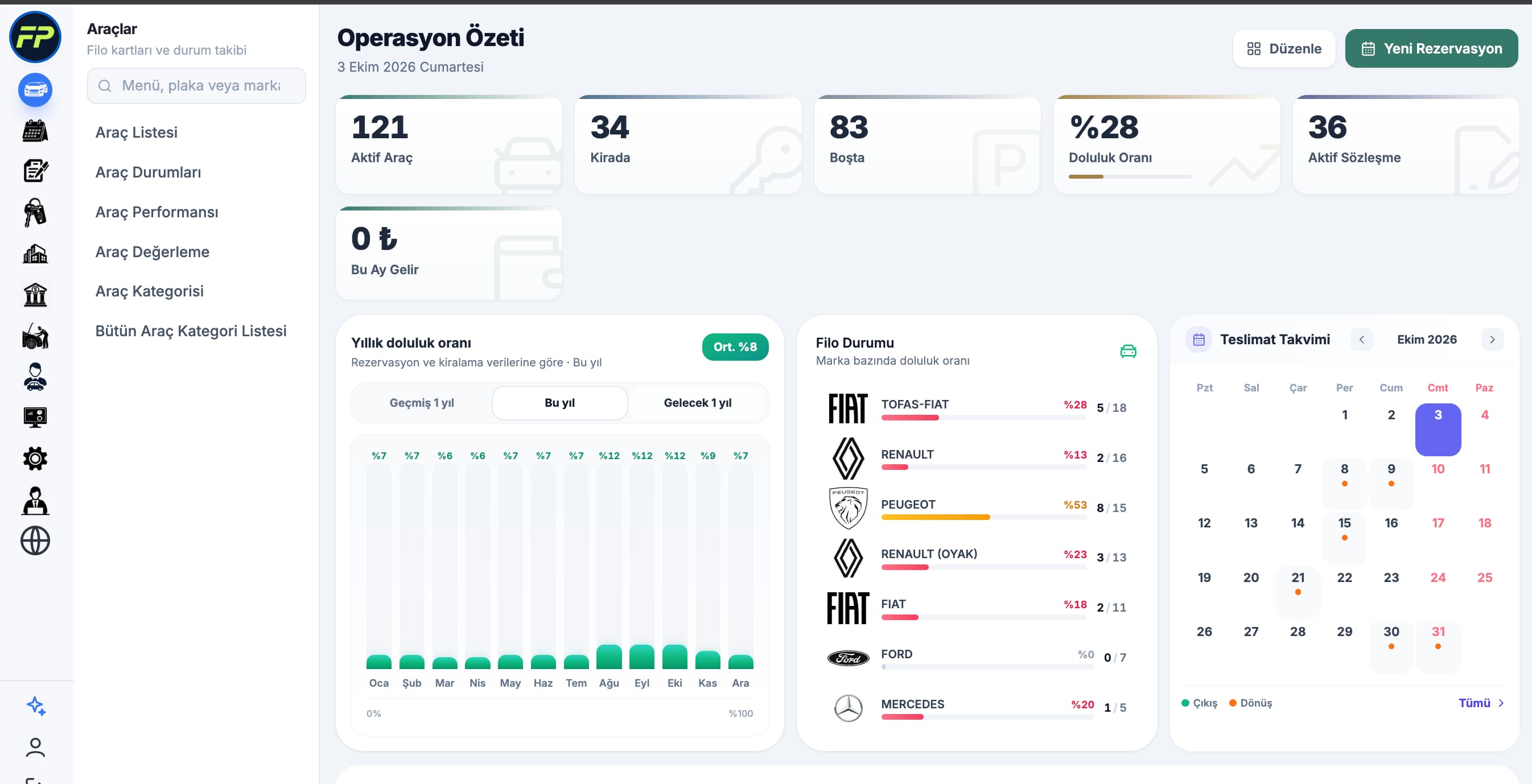Click the Aktif Araç 121 card
The image size is (1532, 784).
[449, 145]
